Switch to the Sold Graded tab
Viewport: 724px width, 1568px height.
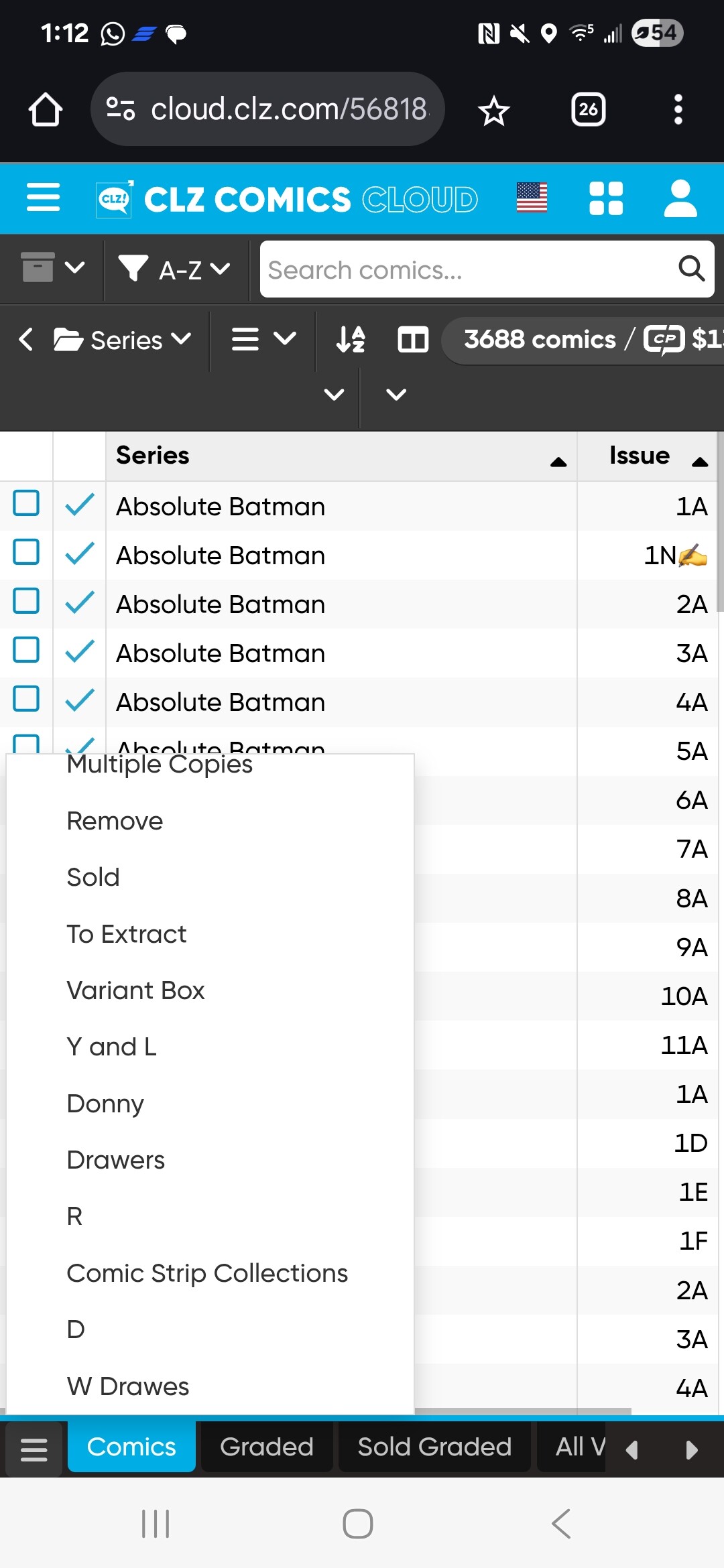(x=434, y=1447)
